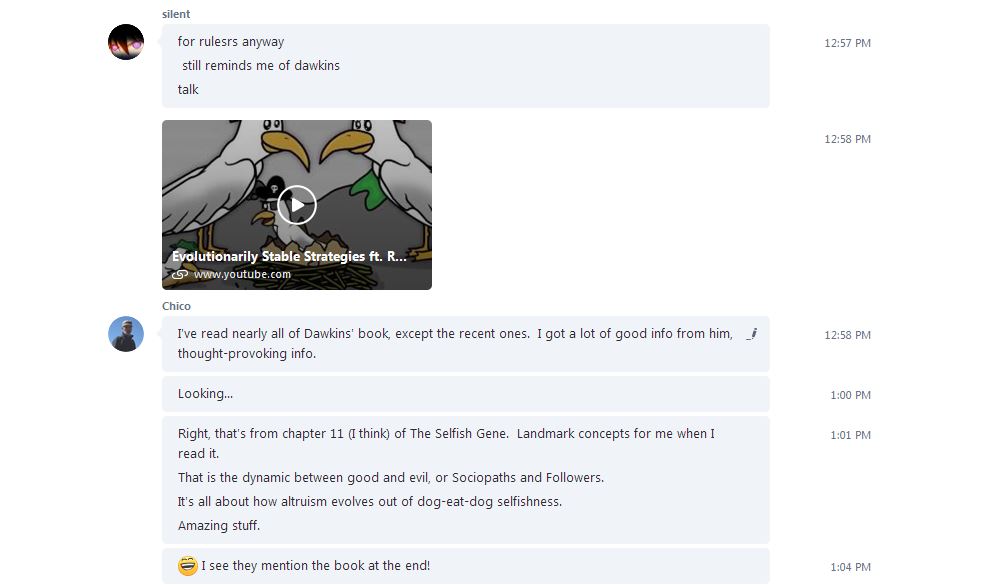Click the sender name Chico
The height and width of the screenshot is (585, 982).
[x=176, y=306]
